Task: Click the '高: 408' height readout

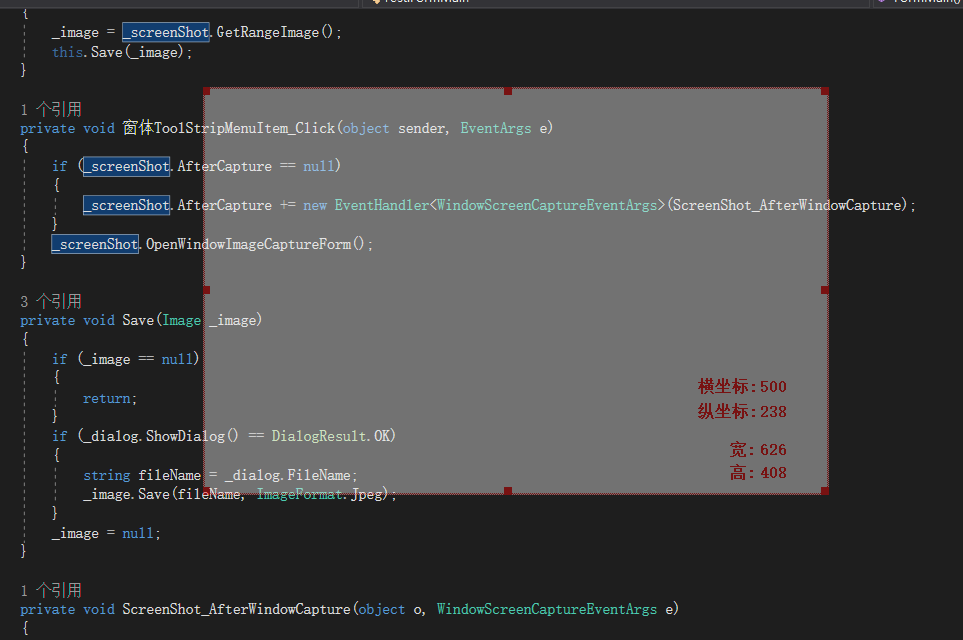Action: coord(758,473)
